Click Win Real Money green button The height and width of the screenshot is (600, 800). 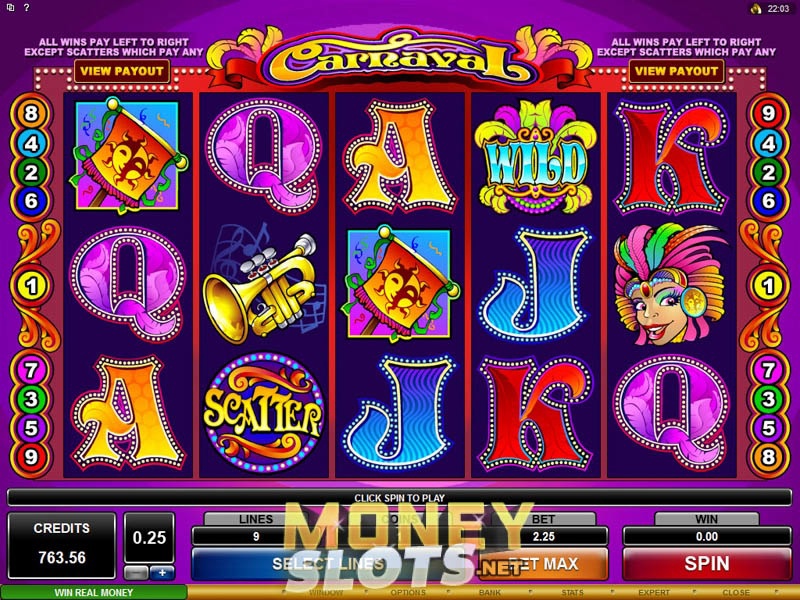pos(94,592)
